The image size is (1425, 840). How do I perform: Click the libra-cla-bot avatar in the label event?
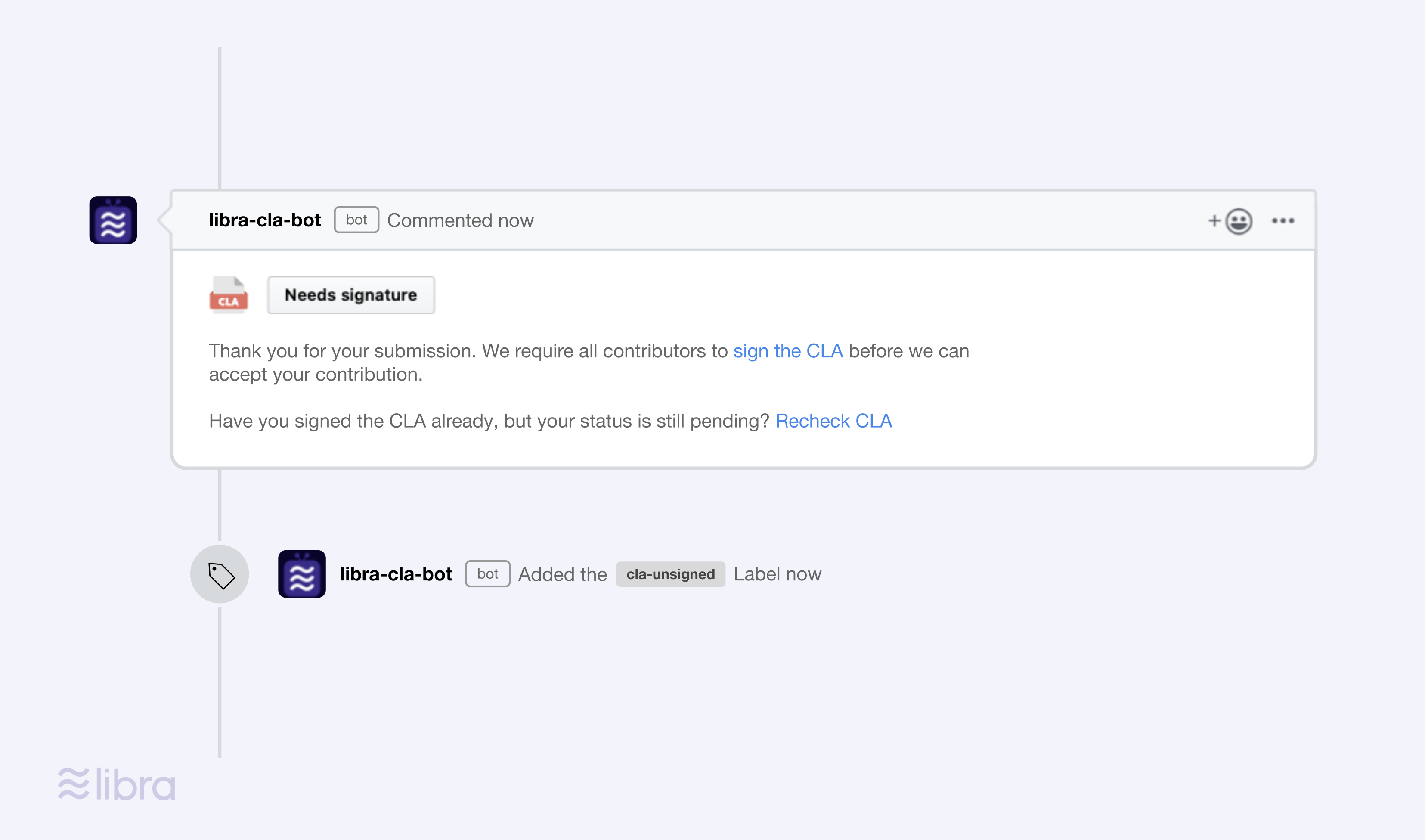tap(302, 573)
